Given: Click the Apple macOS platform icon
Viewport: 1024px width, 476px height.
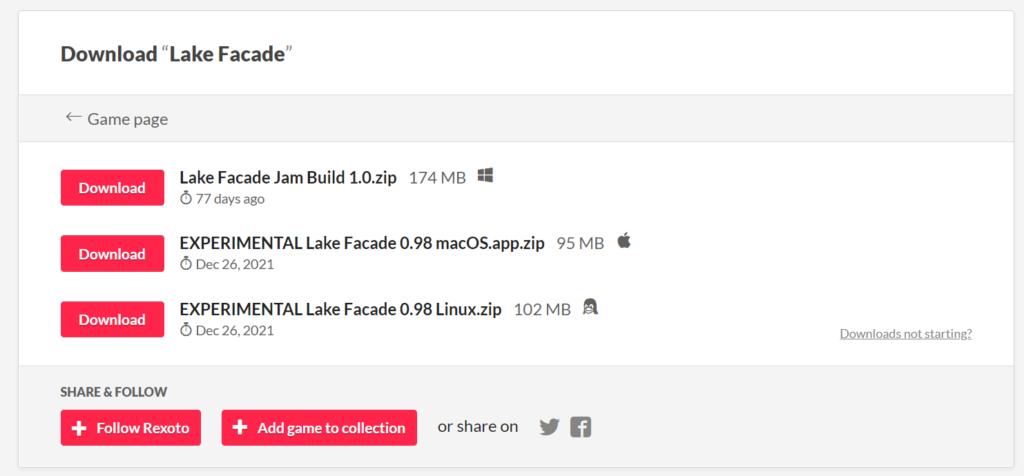Looking at the screenshot, I should coord(624,241).
